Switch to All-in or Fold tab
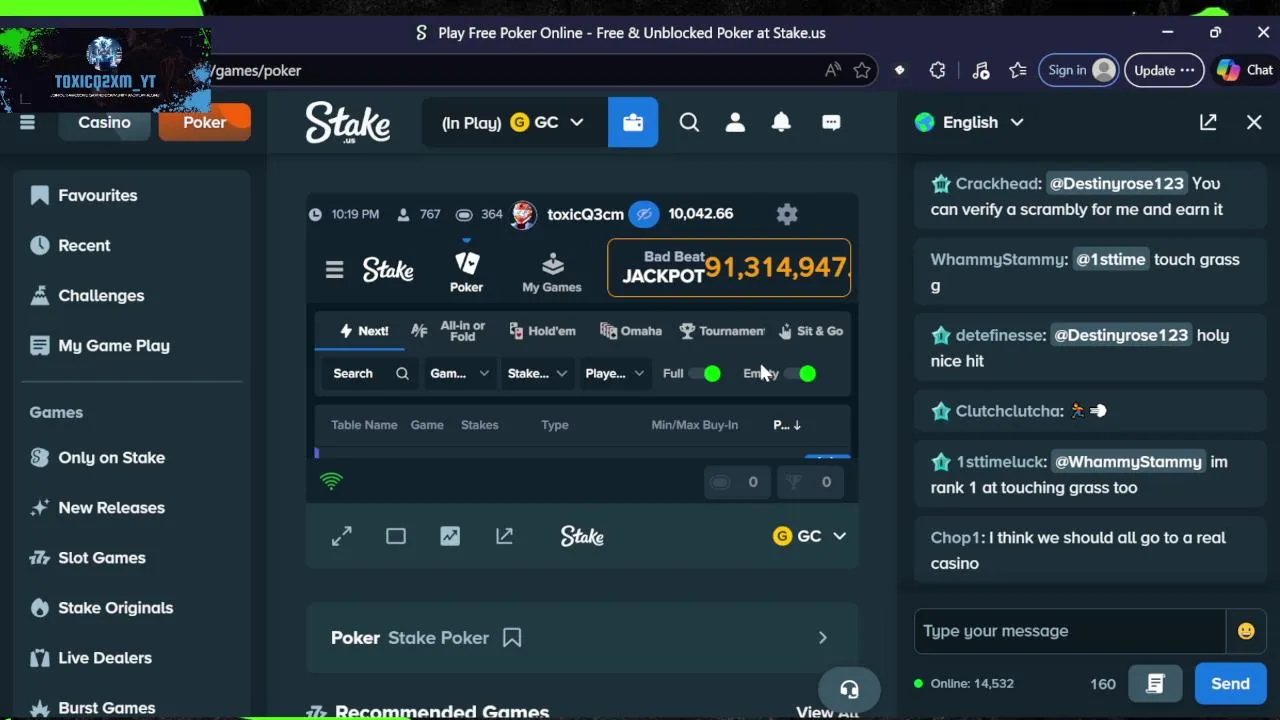 tap(448, 331)
